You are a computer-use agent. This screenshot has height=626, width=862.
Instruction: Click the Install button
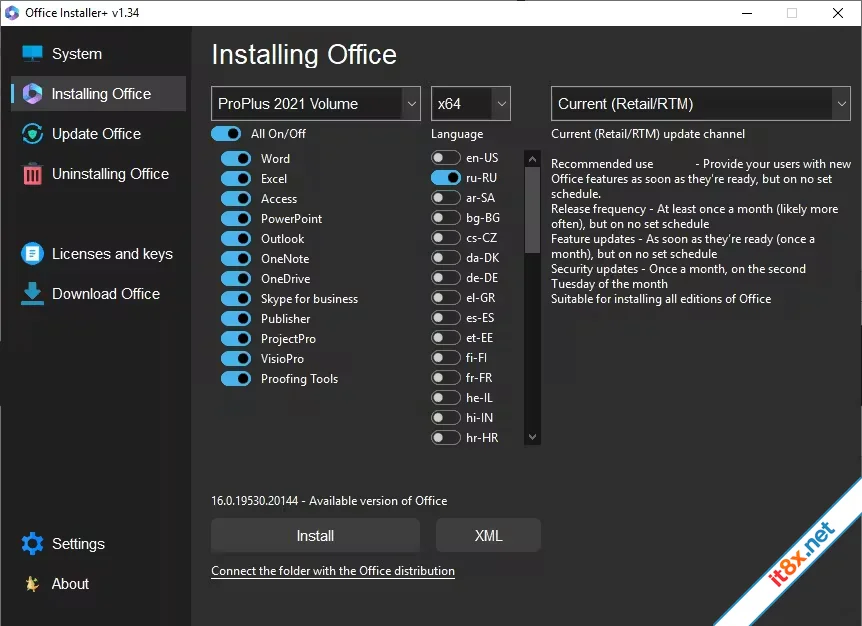click(x=315, y=535)
